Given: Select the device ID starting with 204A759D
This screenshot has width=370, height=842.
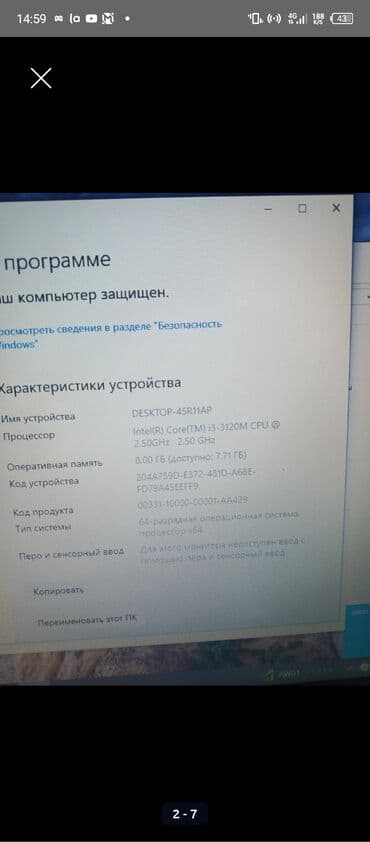Looking at the screenshot, I should click(x=197, y=480).
